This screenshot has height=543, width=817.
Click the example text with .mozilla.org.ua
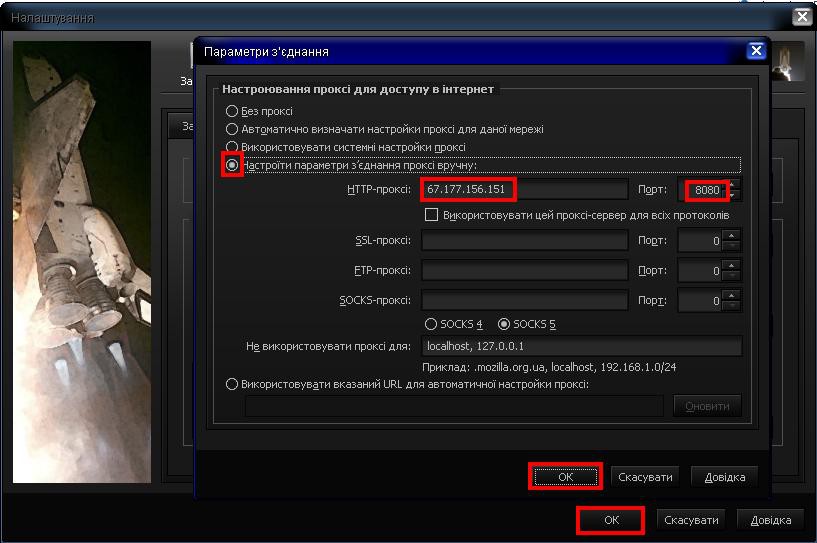pyautogui.click(x=549, y=367)
